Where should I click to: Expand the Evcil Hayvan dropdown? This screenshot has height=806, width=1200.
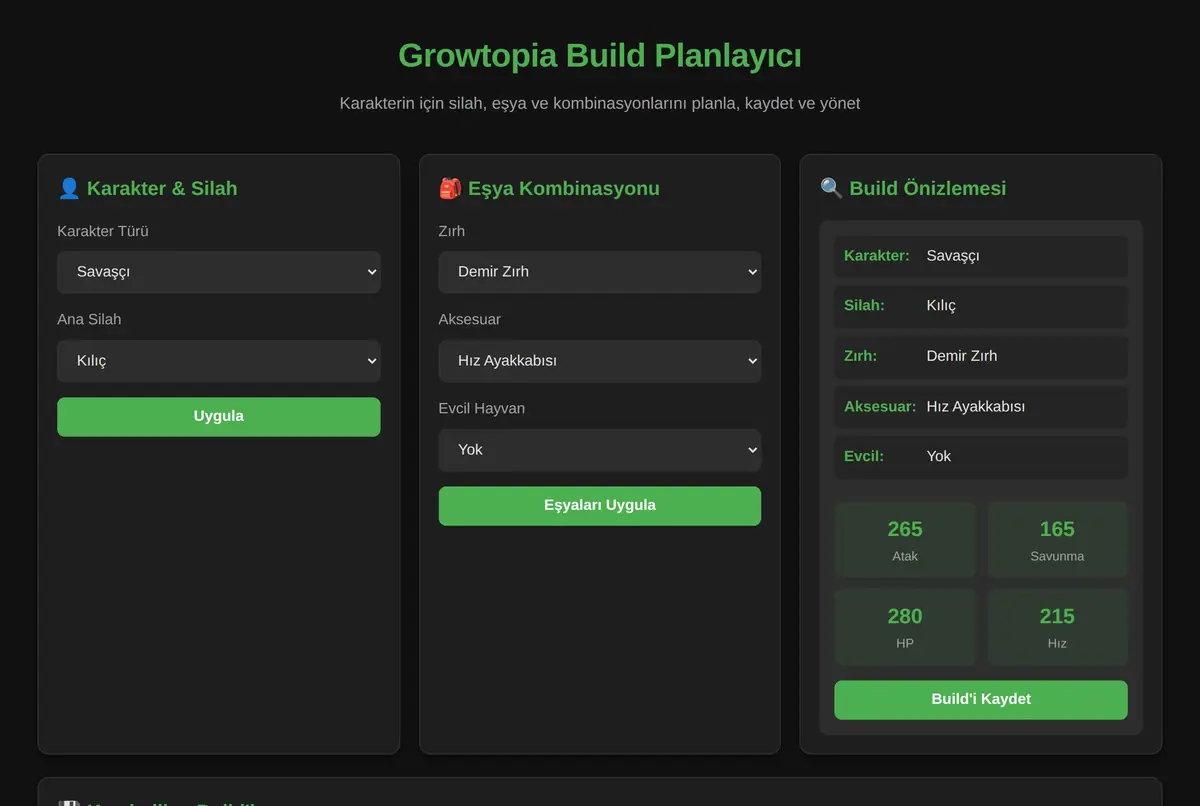(600, 450)
